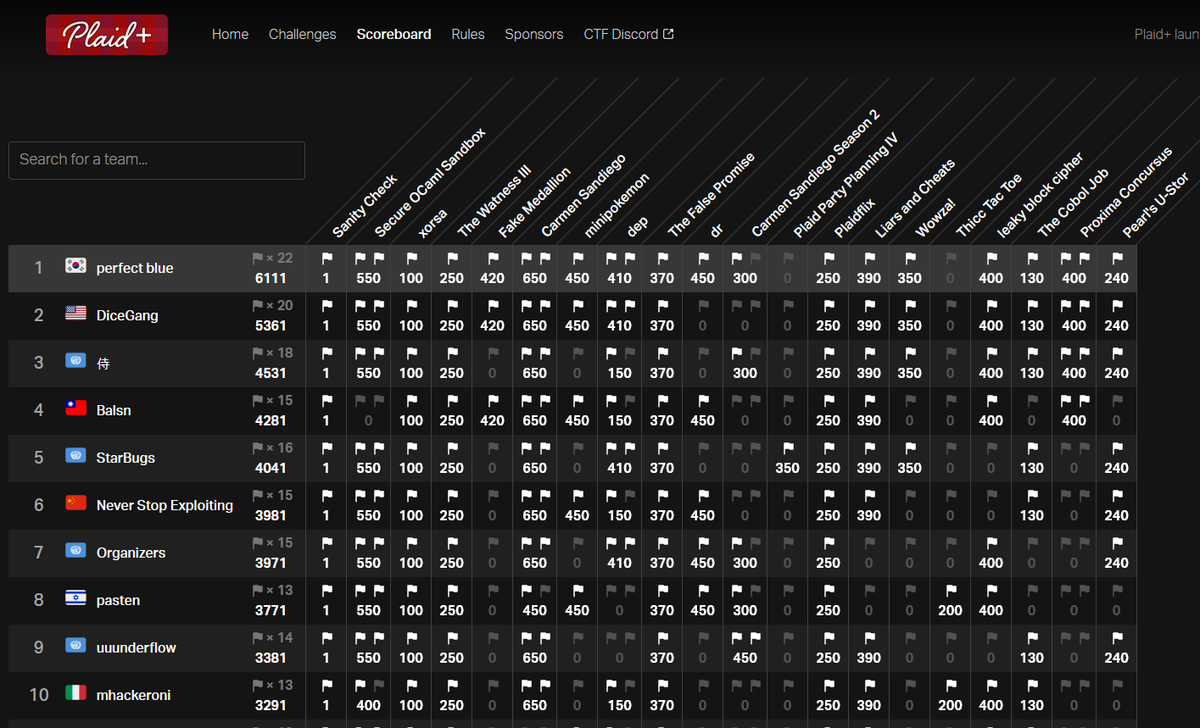Click the Secure OCaml Sandbox column header
This screenshot has height=728, width=1200.
tap(430, 183)
